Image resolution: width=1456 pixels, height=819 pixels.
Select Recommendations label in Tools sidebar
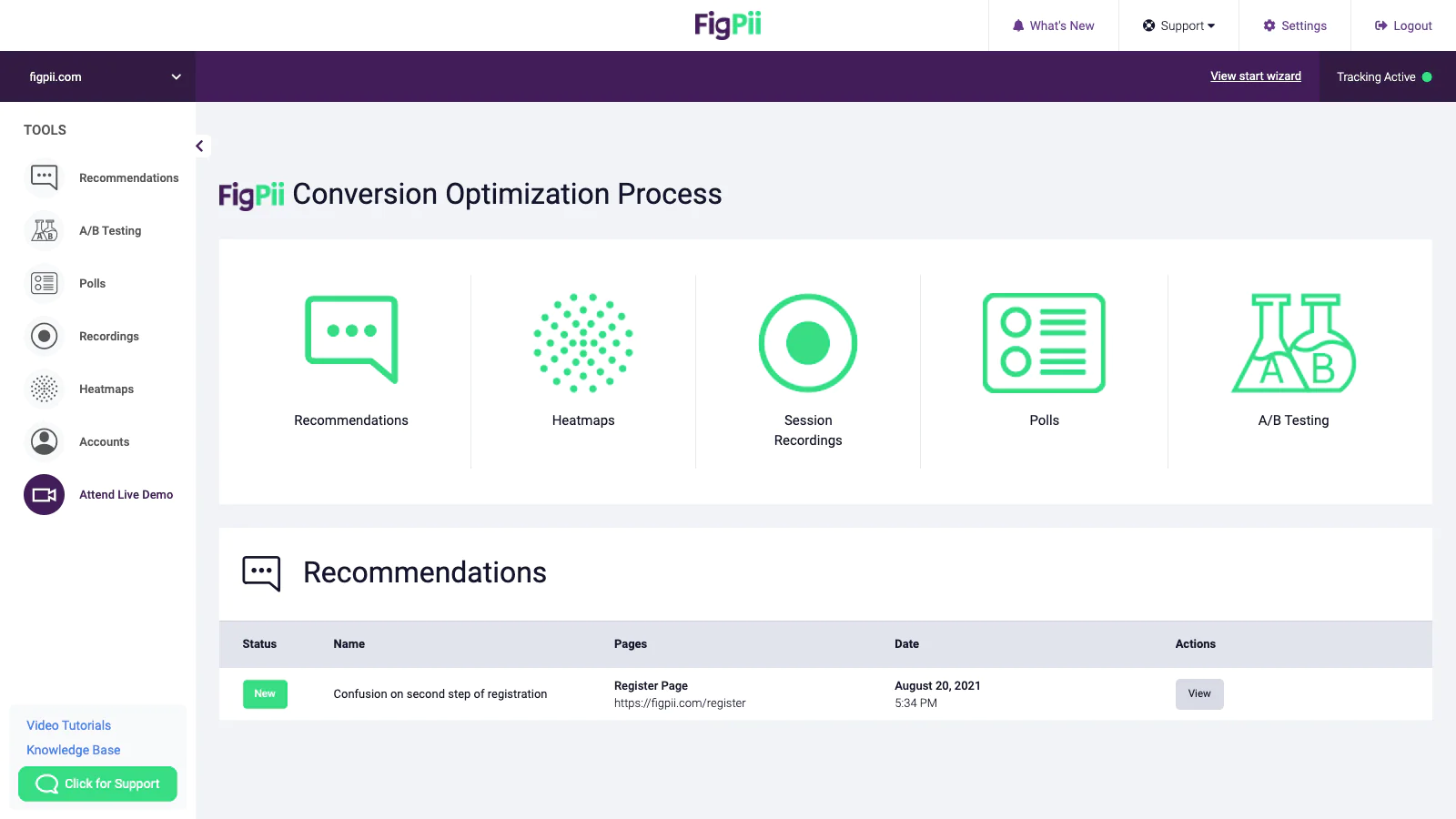pyautogui.click(x=129, y=178)
